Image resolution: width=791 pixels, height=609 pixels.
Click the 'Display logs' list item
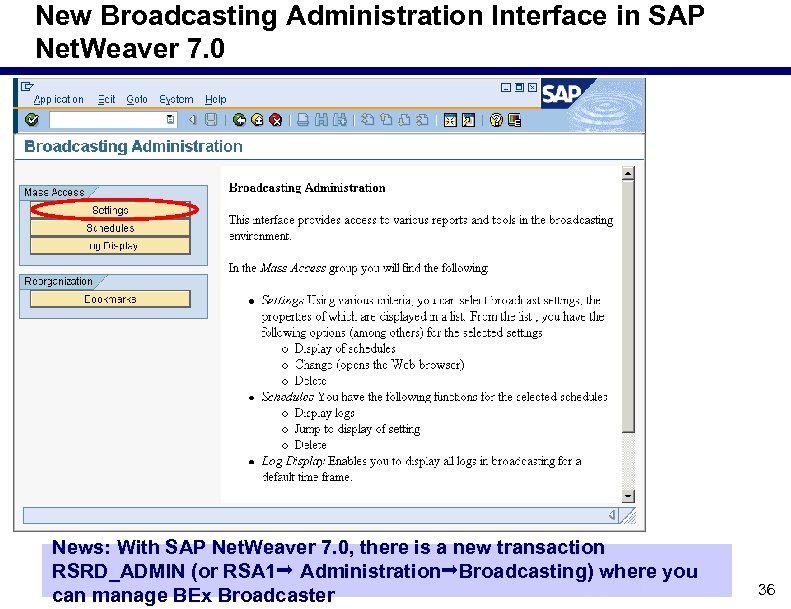[x=324, y=413]
